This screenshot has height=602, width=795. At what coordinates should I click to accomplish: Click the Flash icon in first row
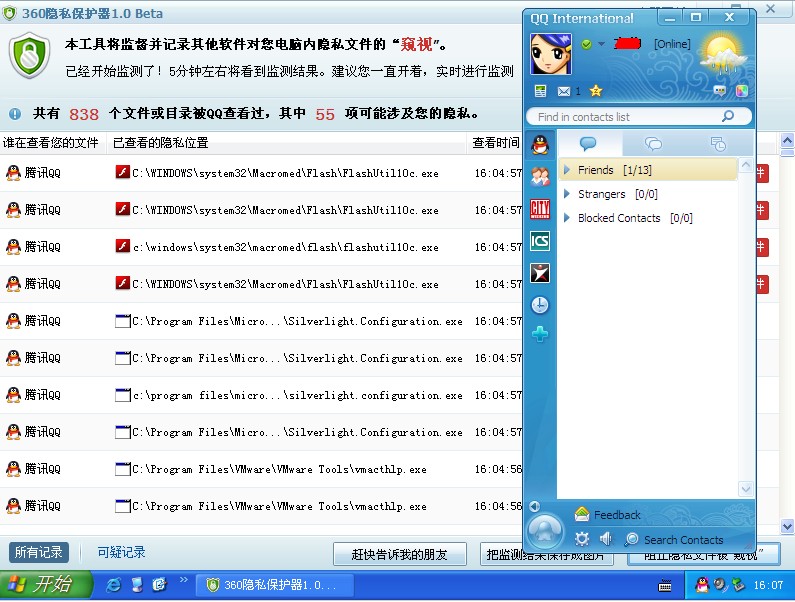point(122,172)
